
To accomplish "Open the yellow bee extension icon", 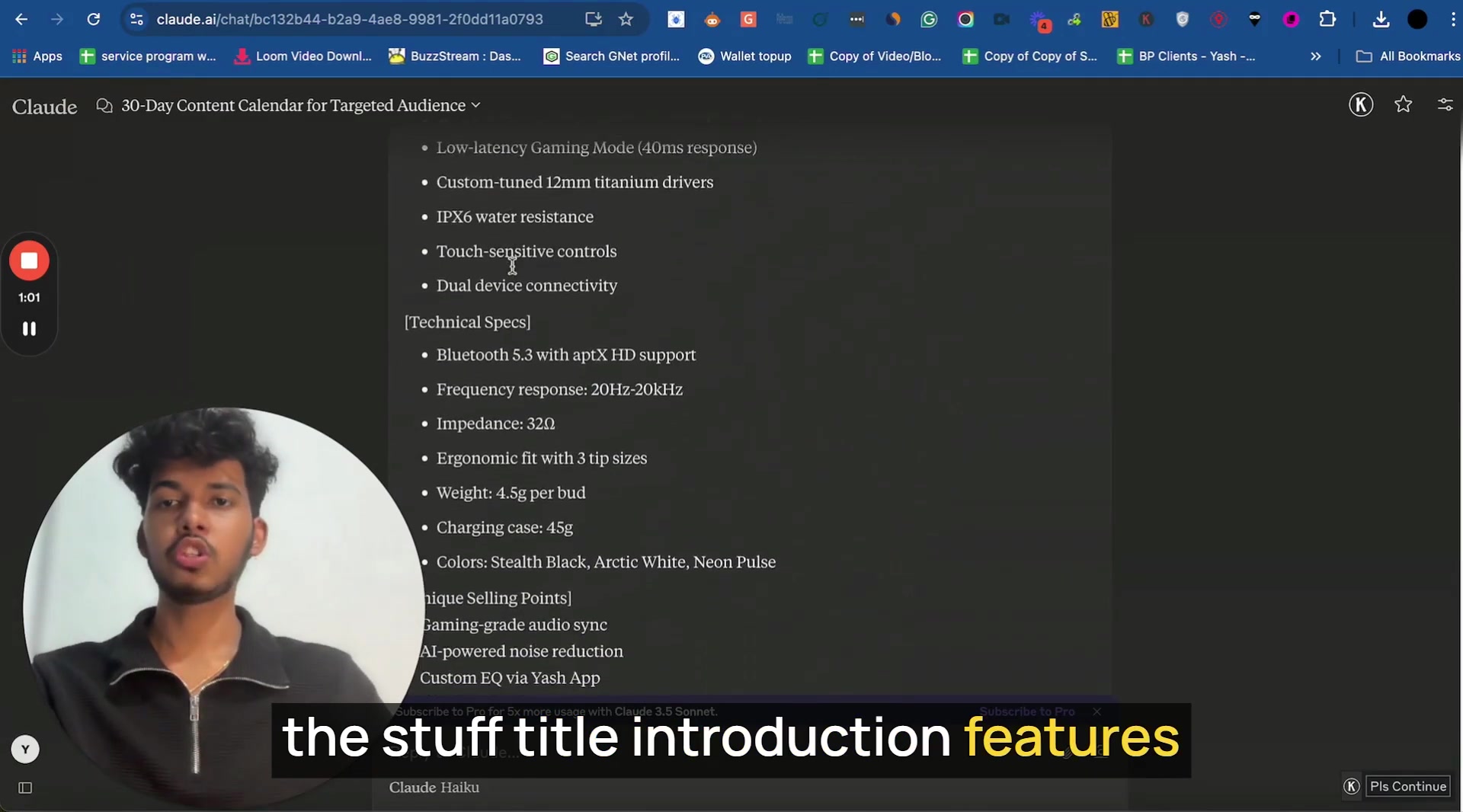I will (1110, 19).
